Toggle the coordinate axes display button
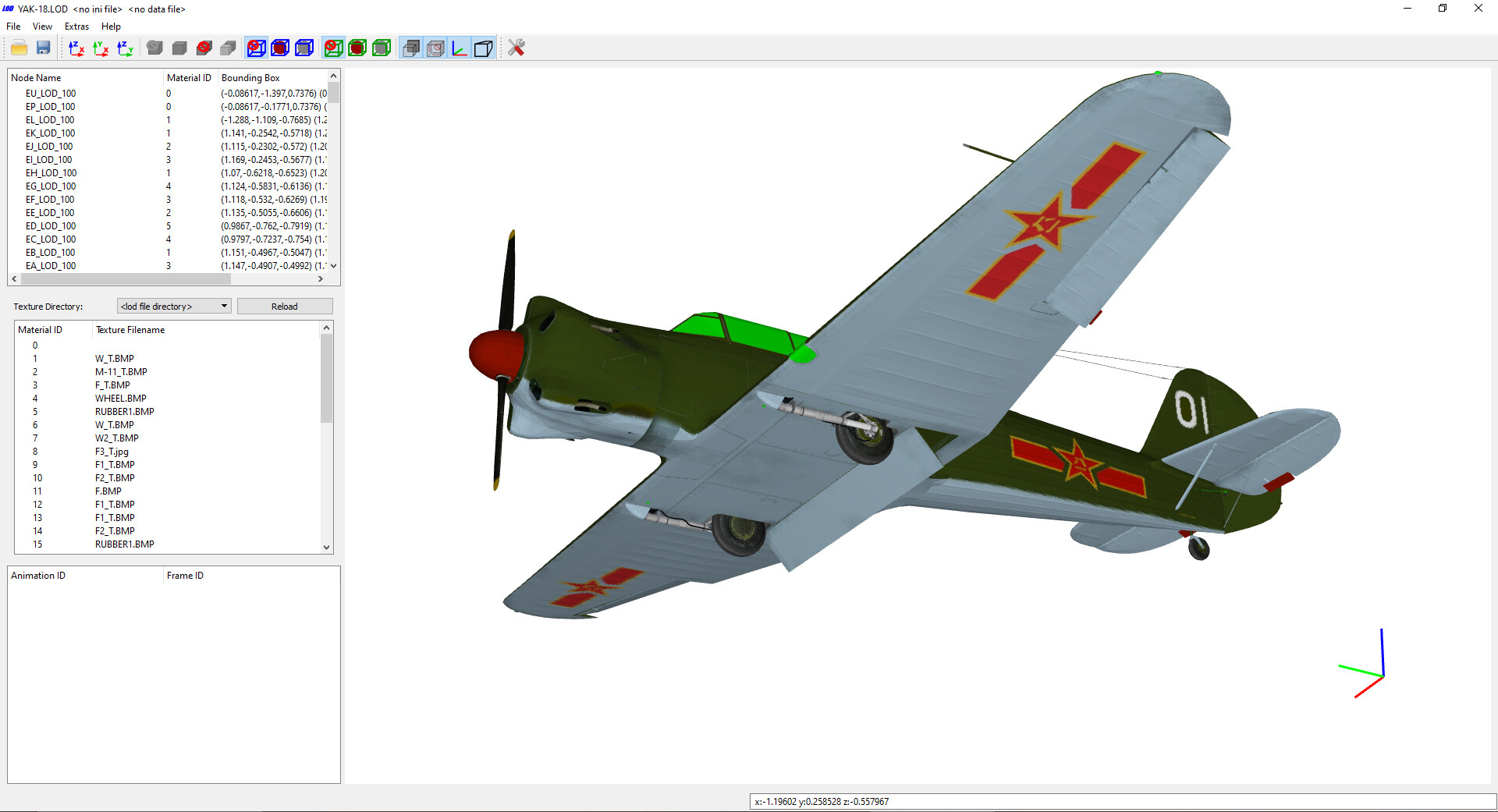Screen dimensions: 1498x812 (460, 48)
